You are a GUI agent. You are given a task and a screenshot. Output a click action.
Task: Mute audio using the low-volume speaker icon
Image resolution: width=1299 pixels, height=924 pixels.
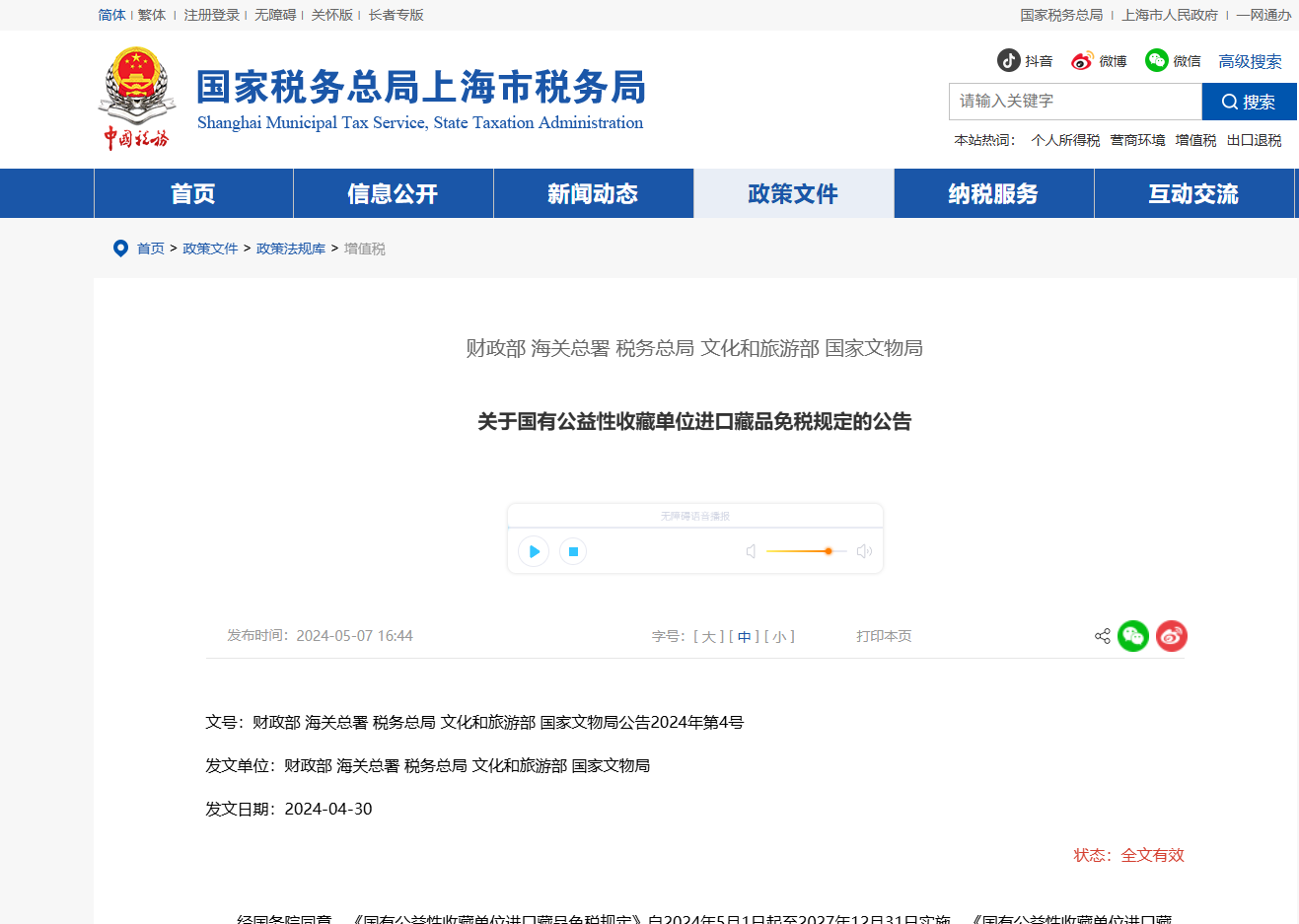751,551
